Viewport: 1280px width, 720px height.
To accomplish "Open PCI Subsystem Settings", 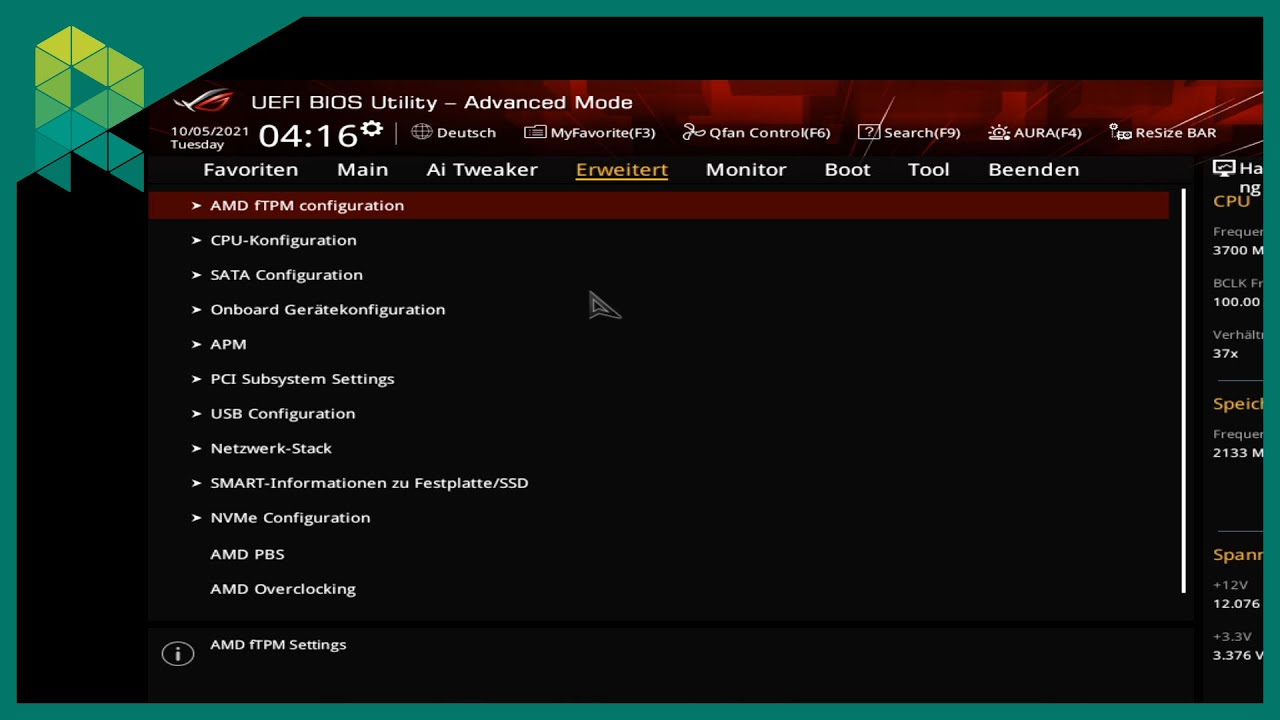I will click(x=302, y=378).
